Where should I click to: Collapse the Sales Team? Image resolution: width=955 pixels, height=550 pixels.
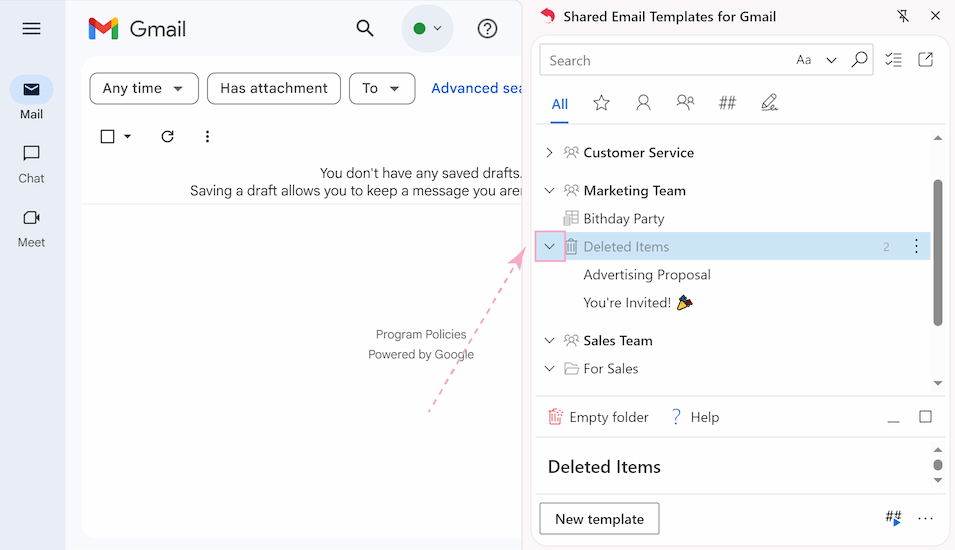point(549,340)
